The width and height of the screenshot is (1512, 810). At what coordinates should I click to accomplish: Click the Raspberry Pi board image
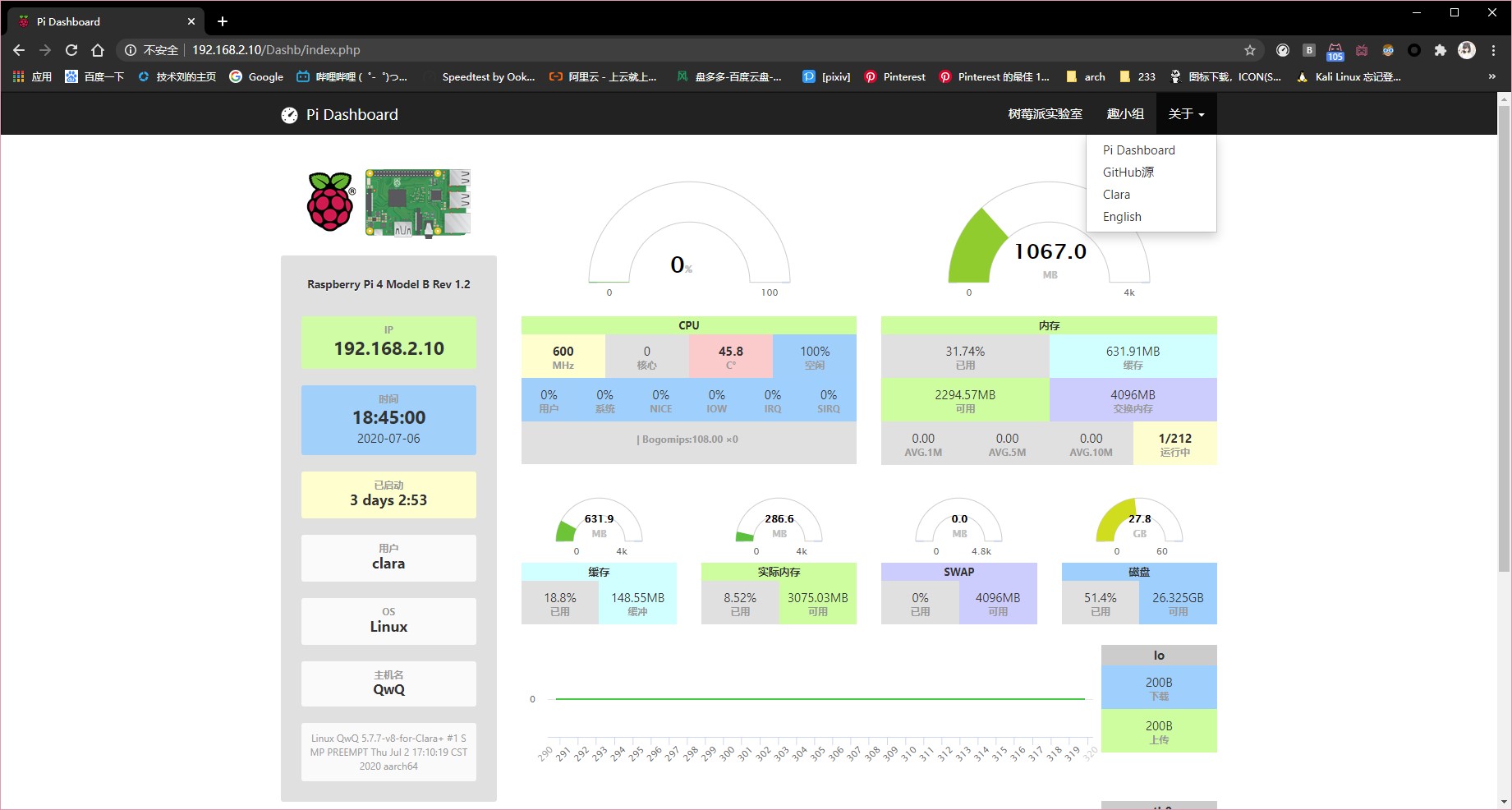click(418, 203)
